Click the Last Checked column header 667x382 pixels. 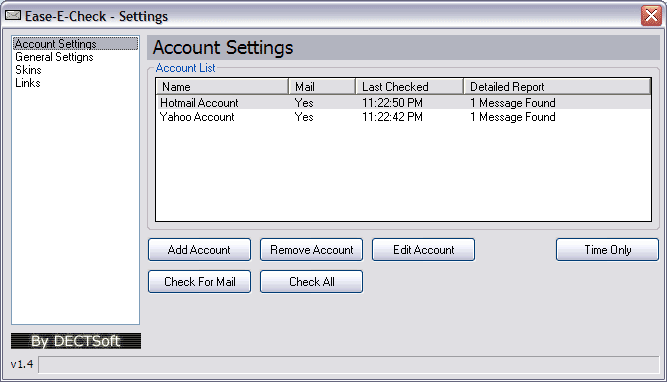409,86
